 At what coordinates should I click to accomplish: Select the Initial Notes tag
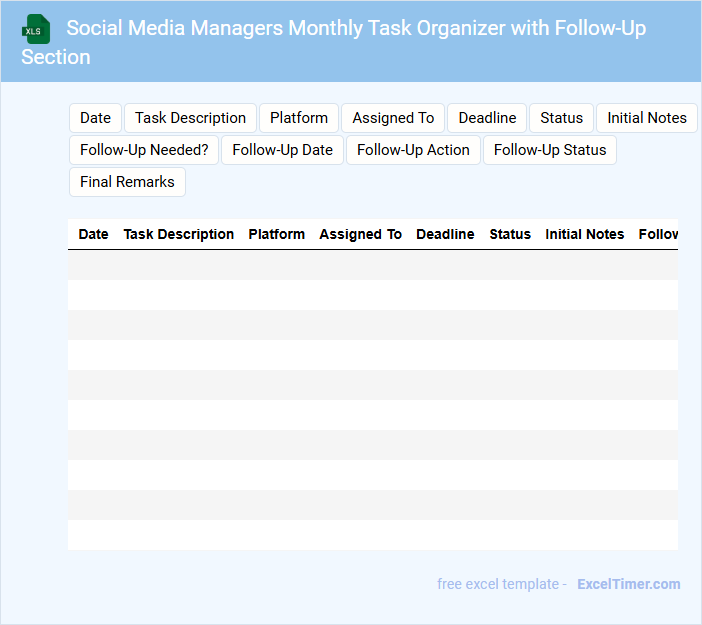tap(646, 118)
